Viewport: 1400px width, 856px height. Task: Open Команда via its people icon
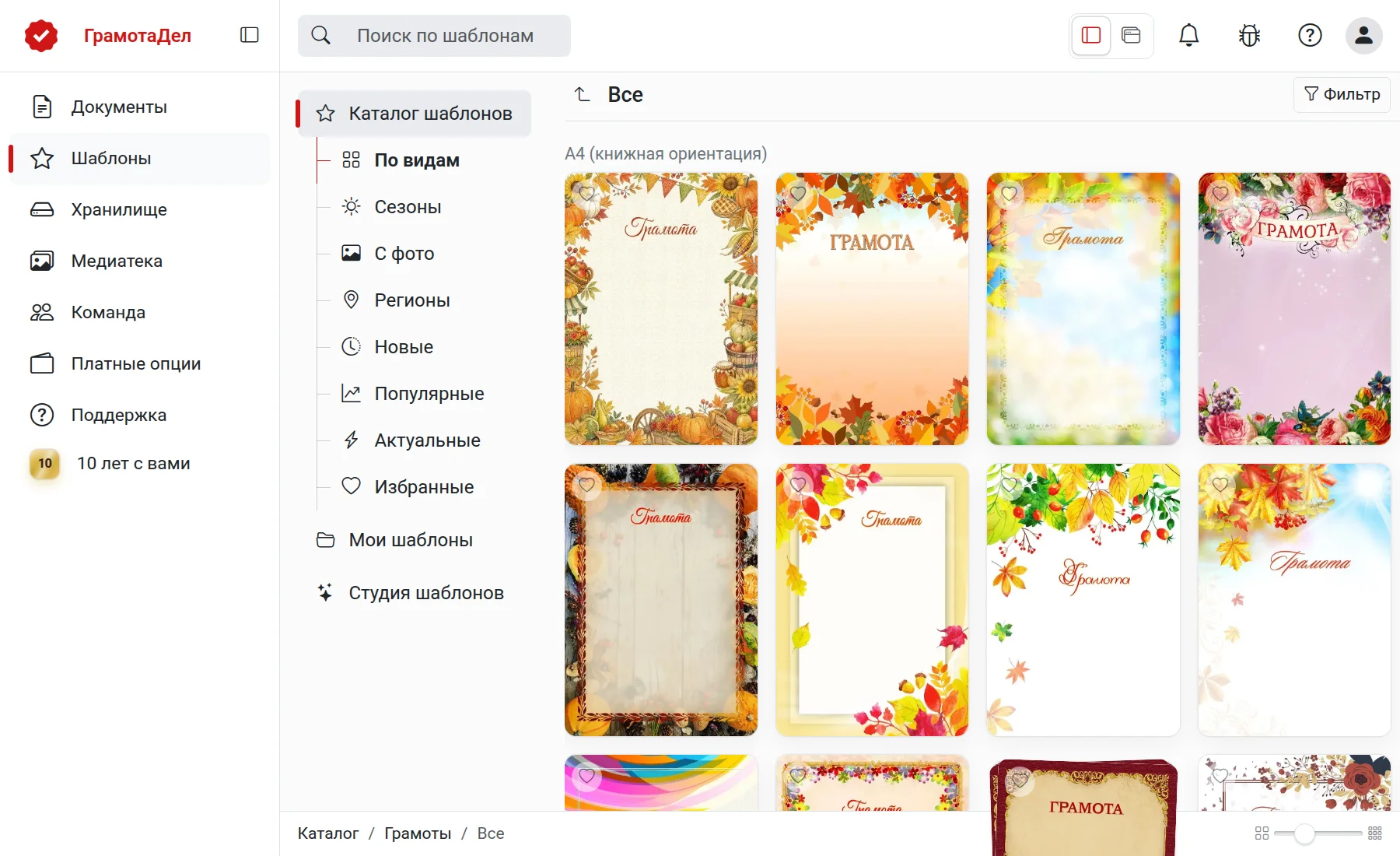click(x=42, y=312)
